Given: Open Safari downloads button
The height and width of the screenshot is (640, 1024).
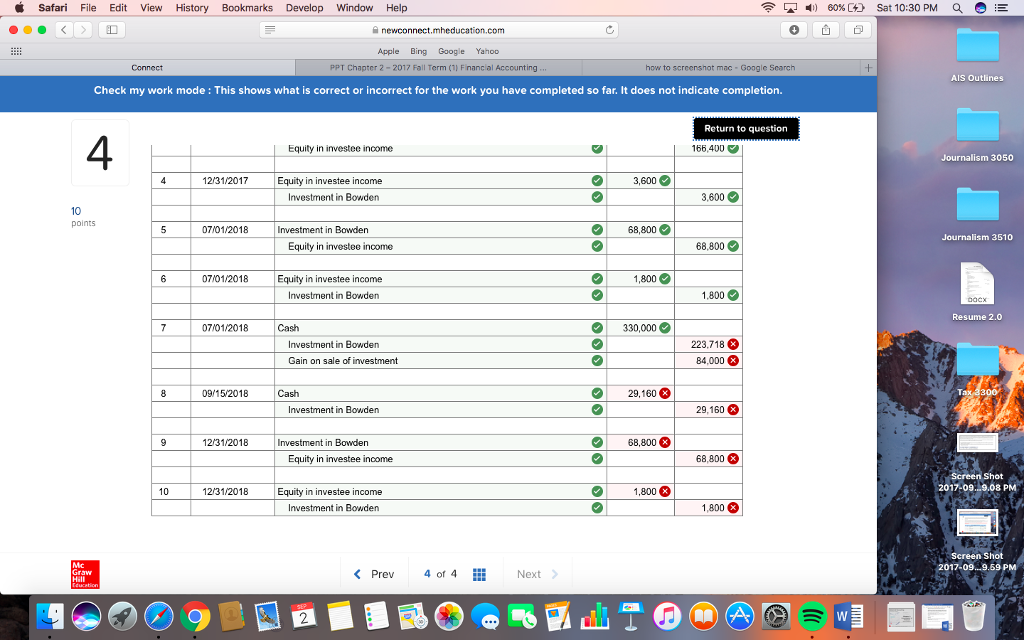Looking at the screenshot, I should [794, 30].
